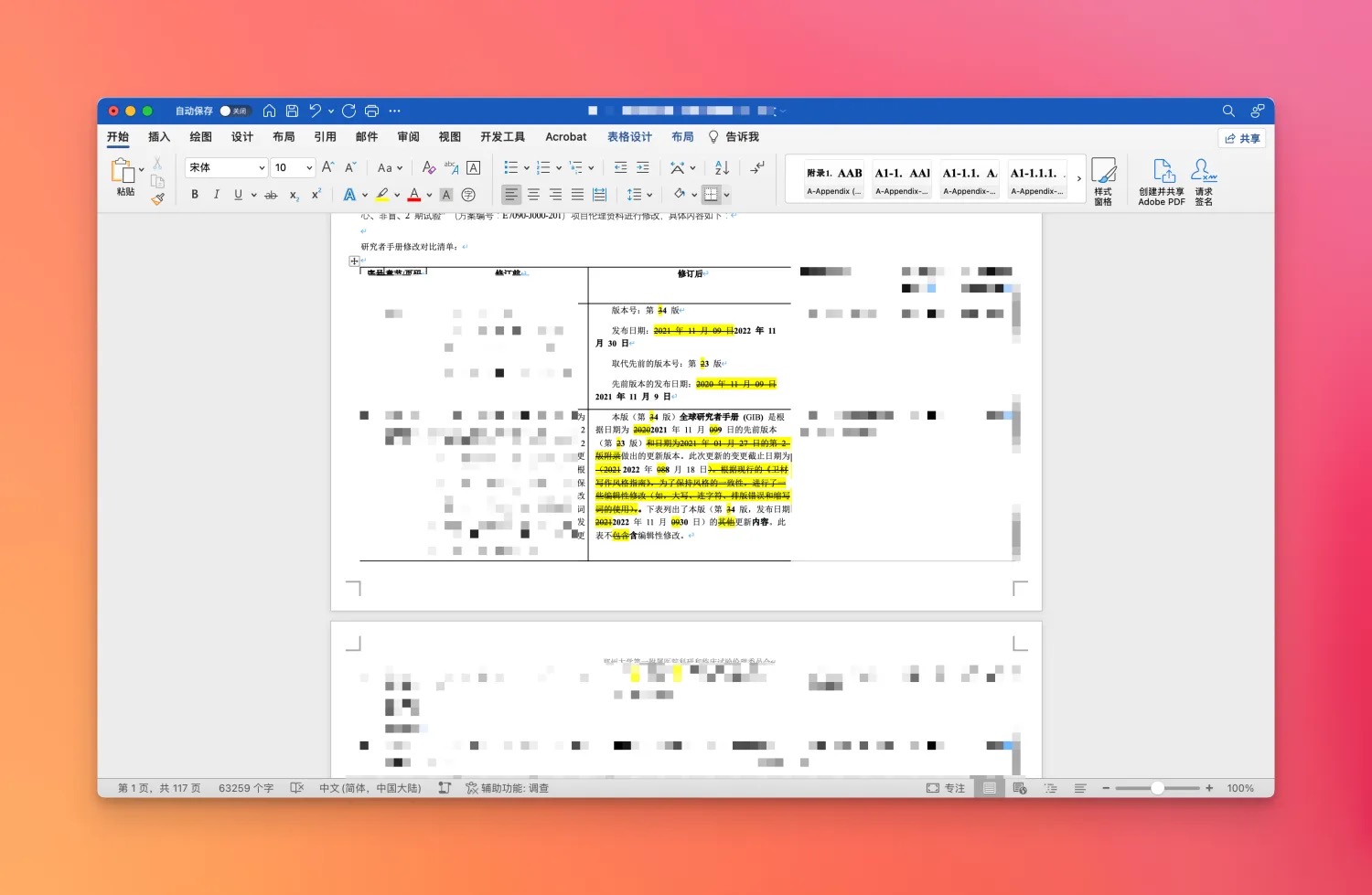Activate the Format Painter brush
The image size is (1372, 895).
(157, 198)
